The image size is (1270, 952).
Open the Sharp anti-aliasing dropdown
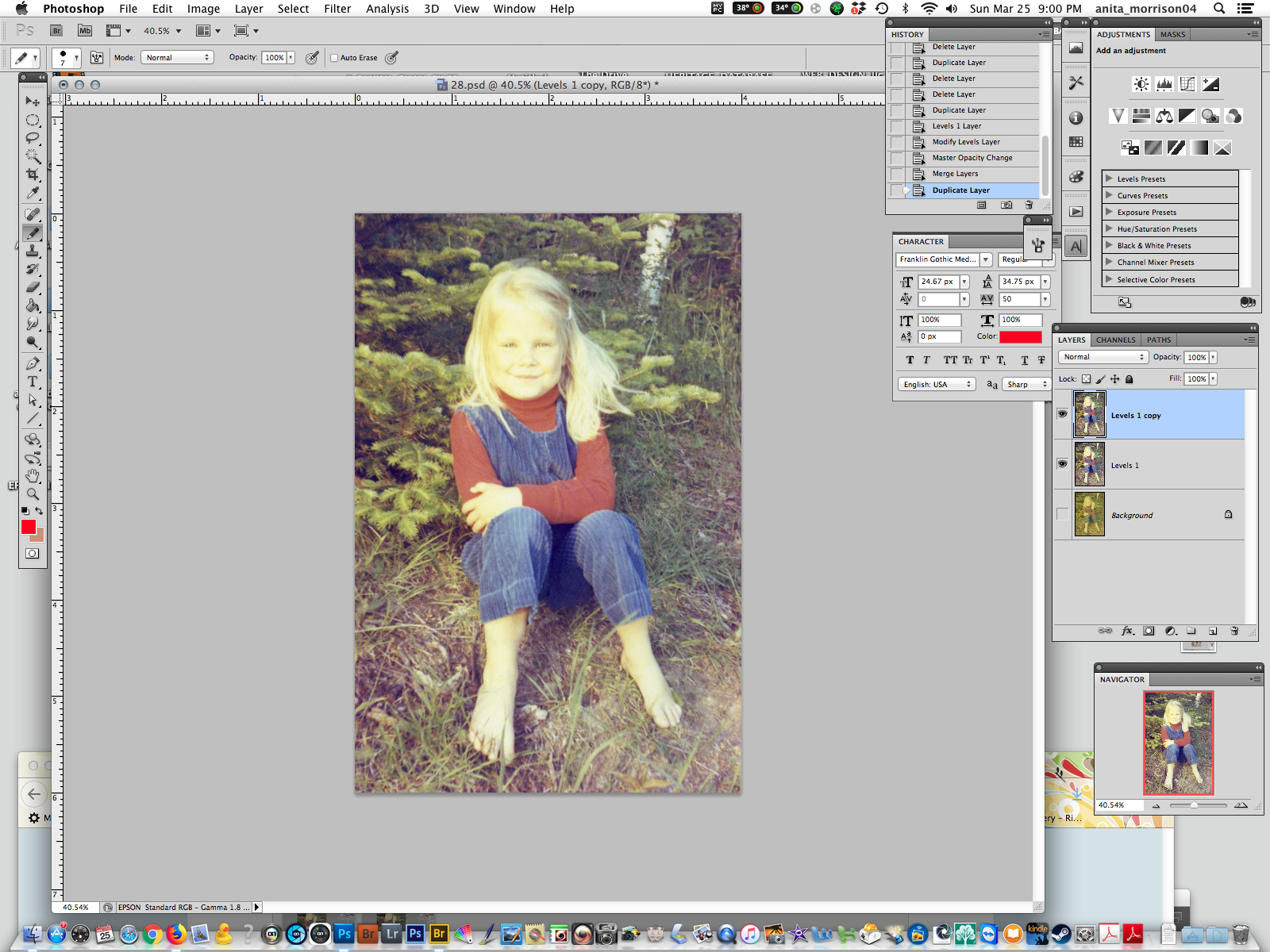1026,384
